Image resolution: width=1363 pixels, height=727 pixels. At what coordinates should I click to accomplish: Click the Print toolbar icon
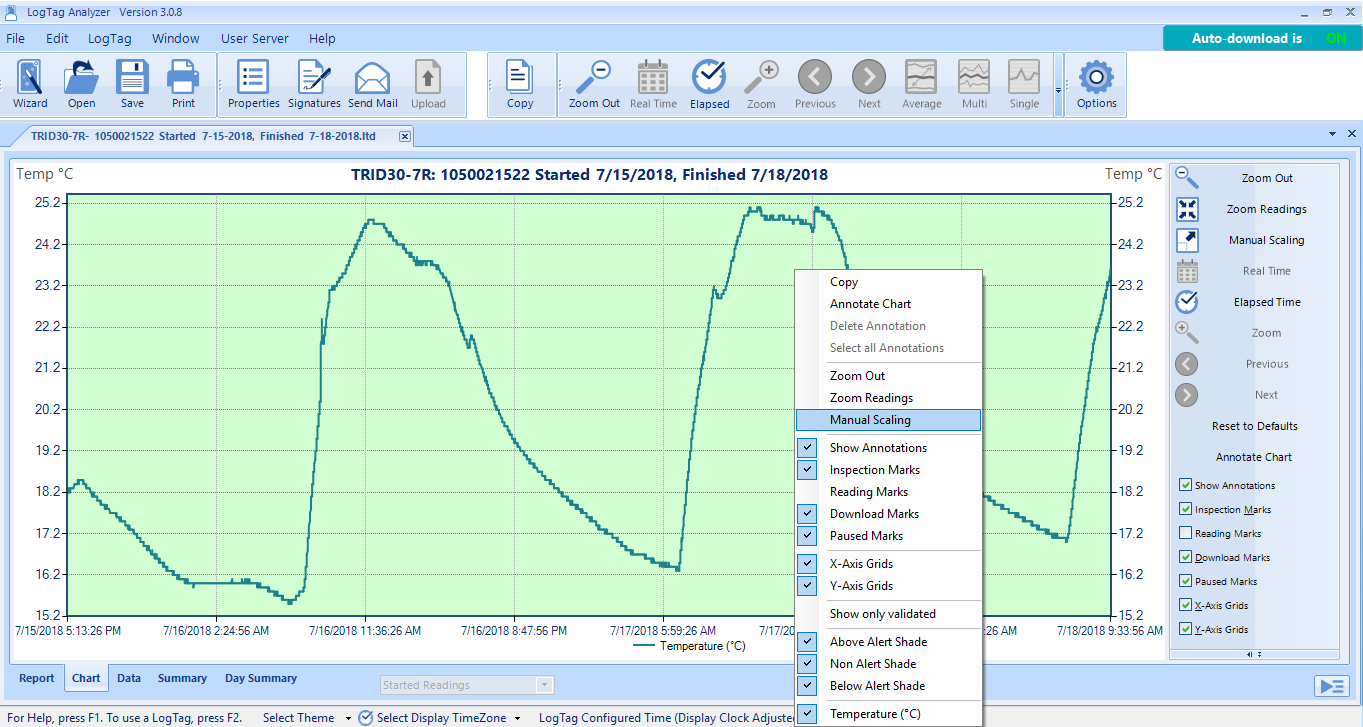coord(183,84)
